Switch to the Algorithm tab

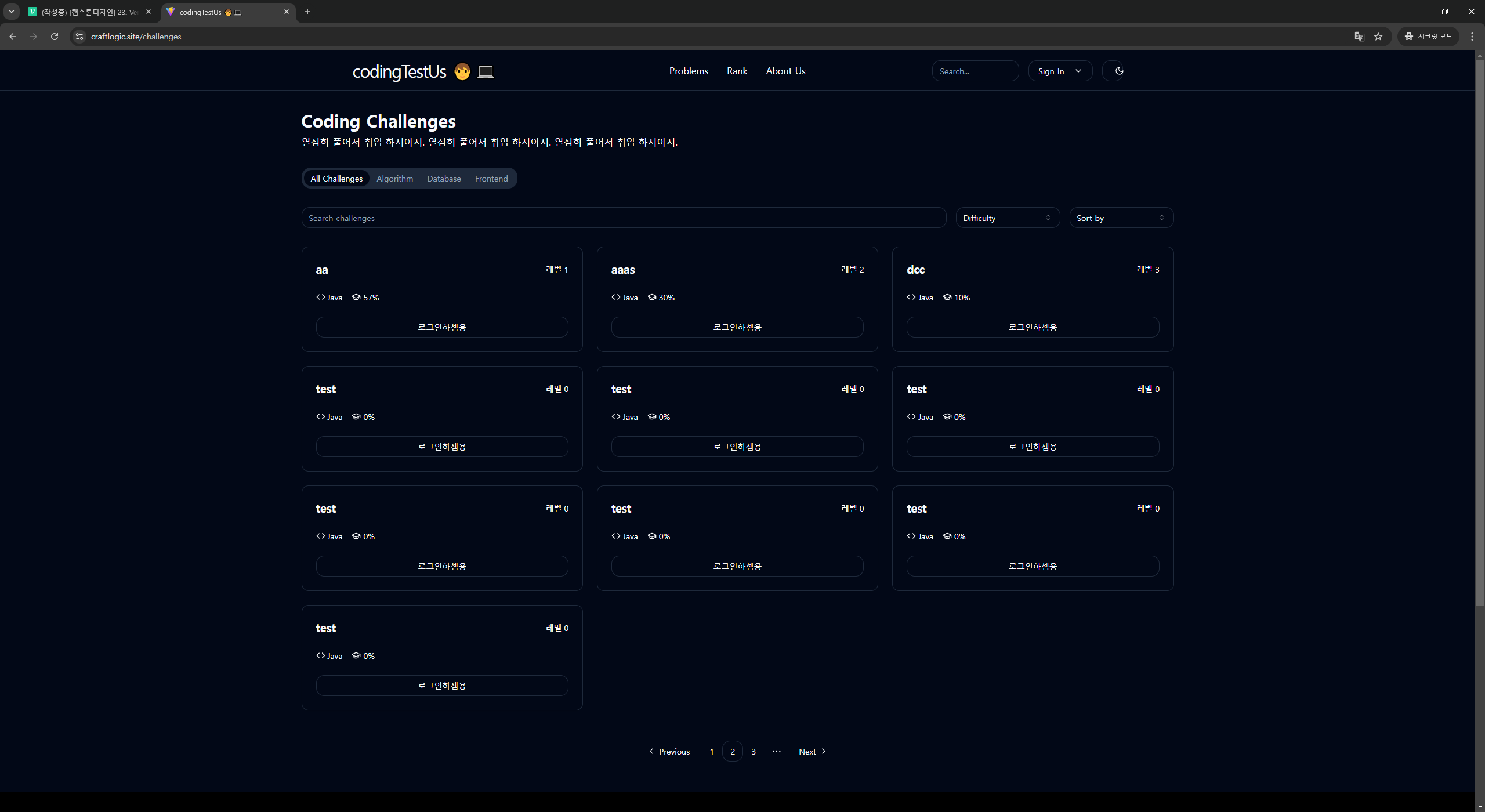pos(394,179)
